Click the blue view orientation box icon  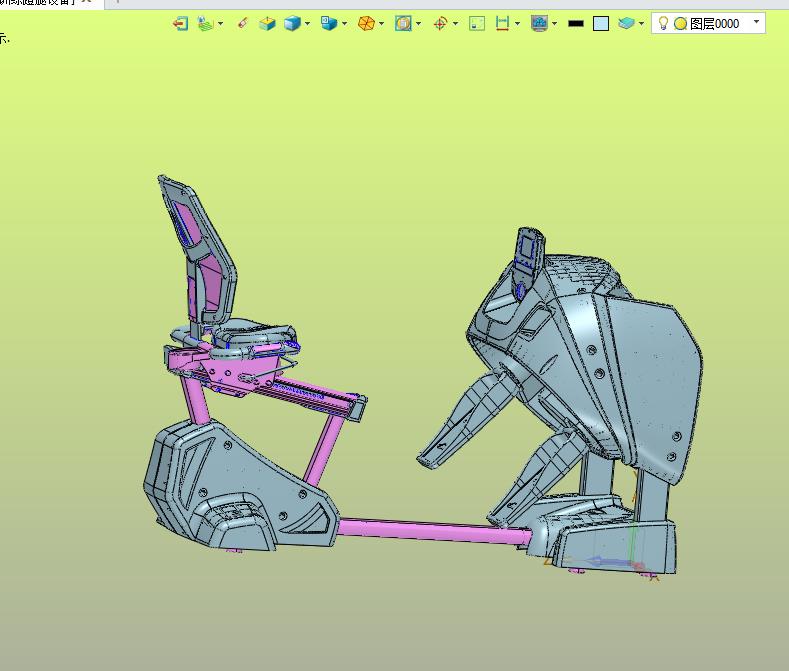pyautogui.click(x=329, y=24)
